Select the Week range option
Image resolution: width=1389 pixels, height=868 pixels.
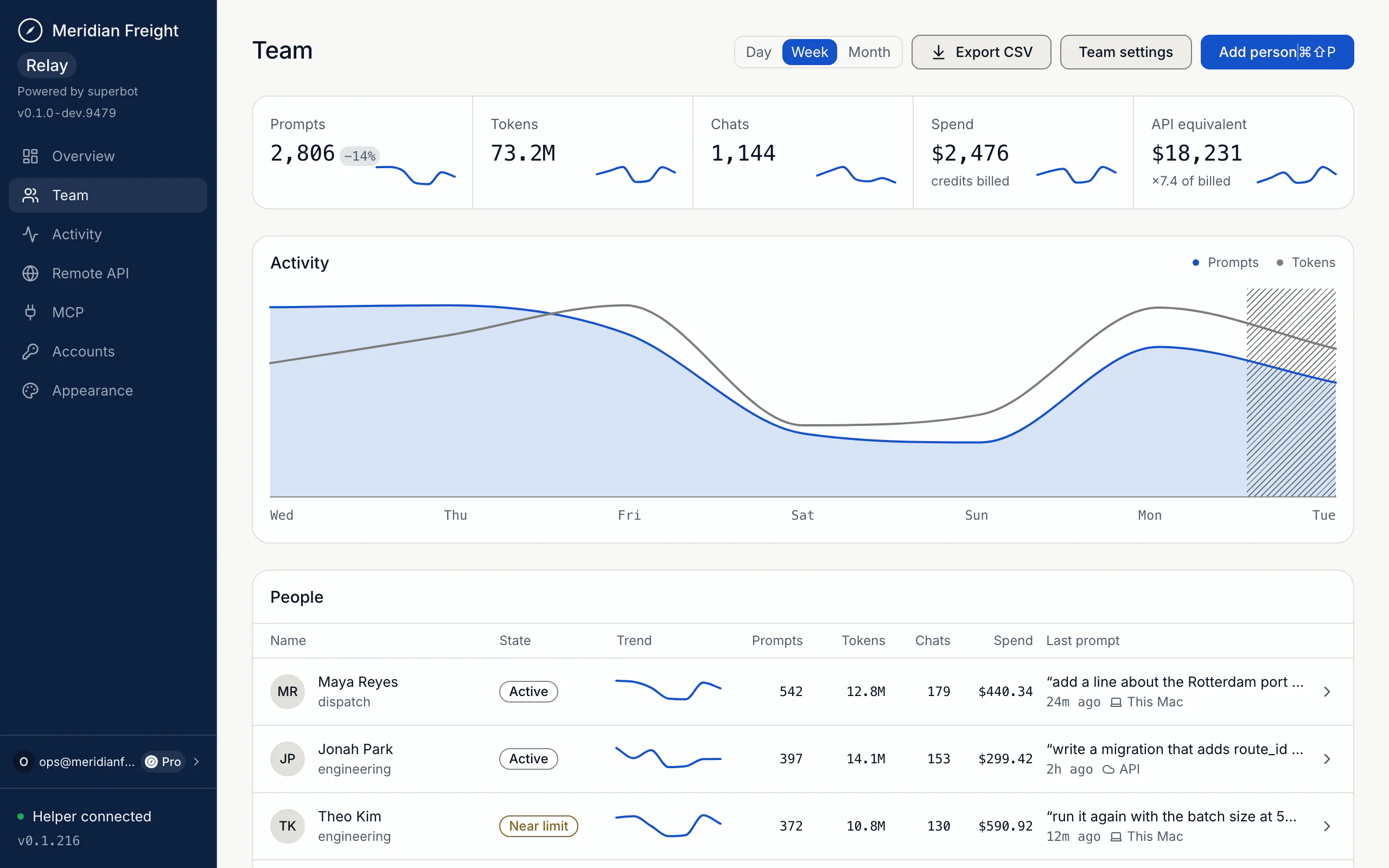(810, 52)
